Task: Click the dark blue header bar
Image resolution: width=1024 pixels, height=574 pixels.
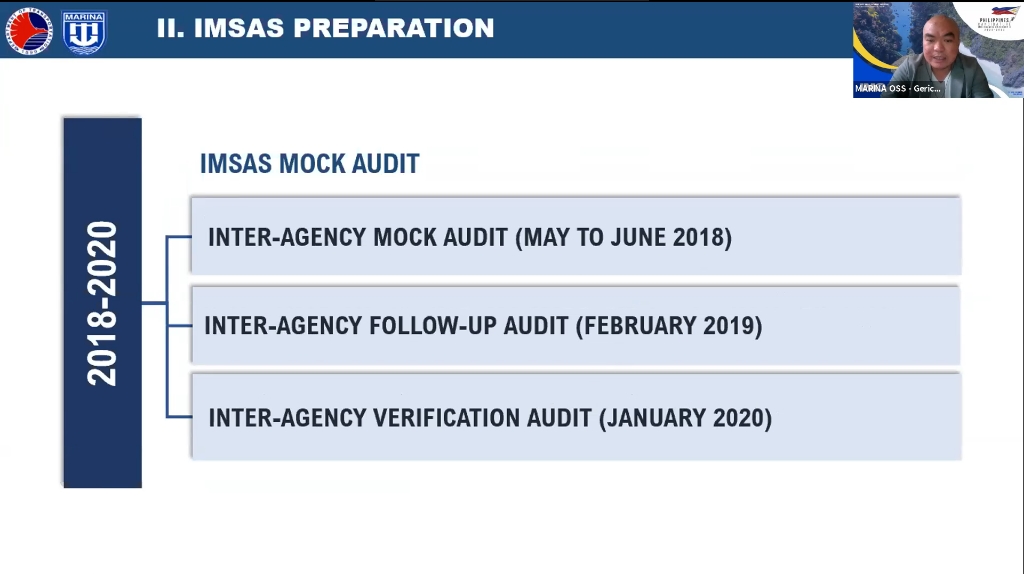Action: pyautogui.click(x=426, y=29)
